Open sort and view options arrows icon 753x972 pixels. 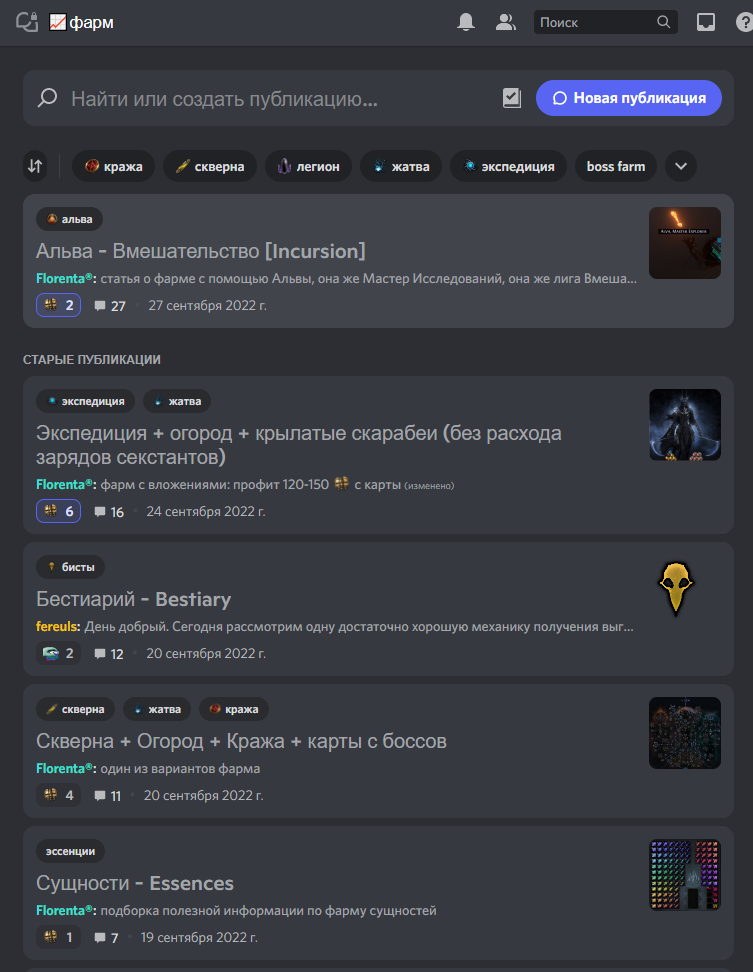click(x=35, y=166)
